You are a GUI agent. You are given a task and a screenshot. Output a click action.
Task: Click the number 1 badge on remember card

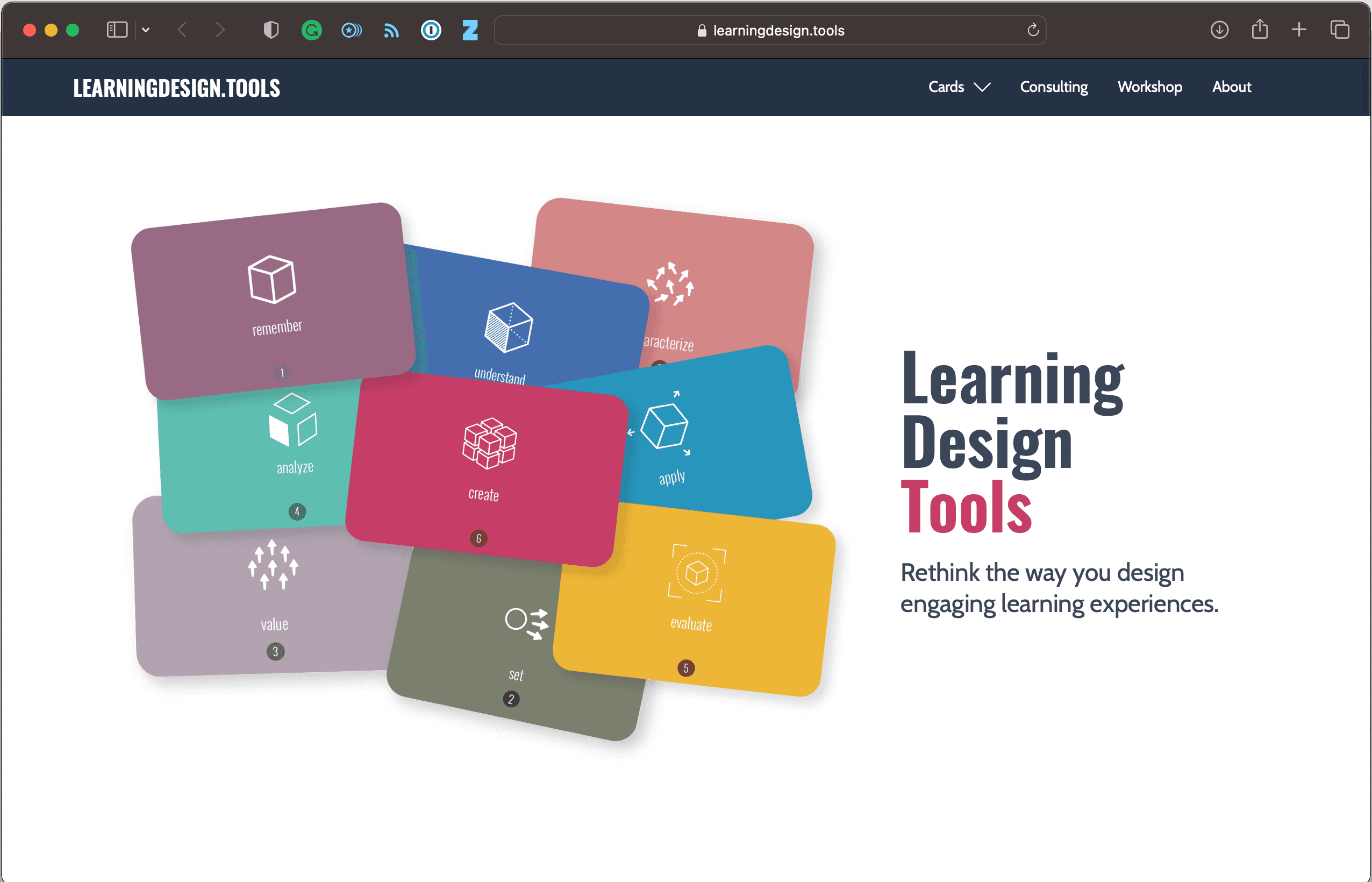coord(282,373)
